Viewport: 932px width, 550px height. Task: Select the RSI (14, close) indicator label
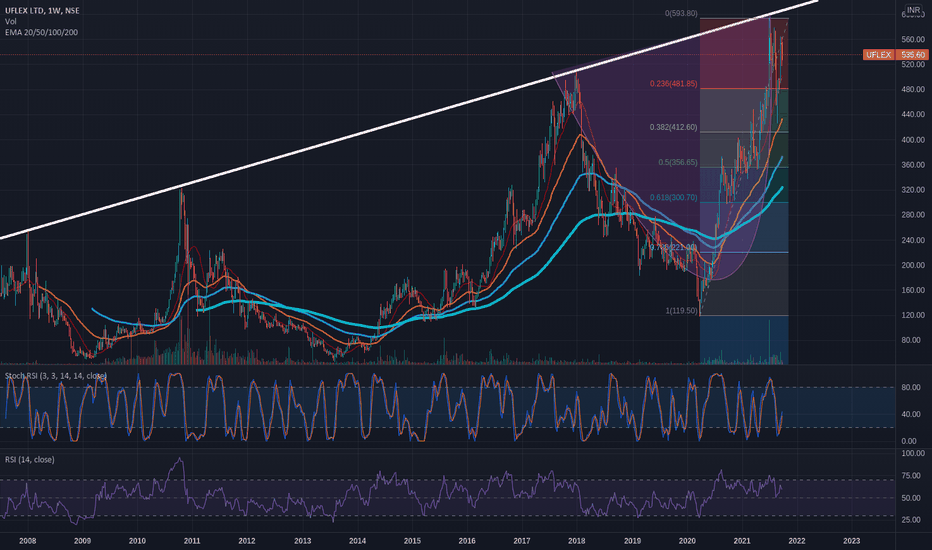click(x=29, y=460)
